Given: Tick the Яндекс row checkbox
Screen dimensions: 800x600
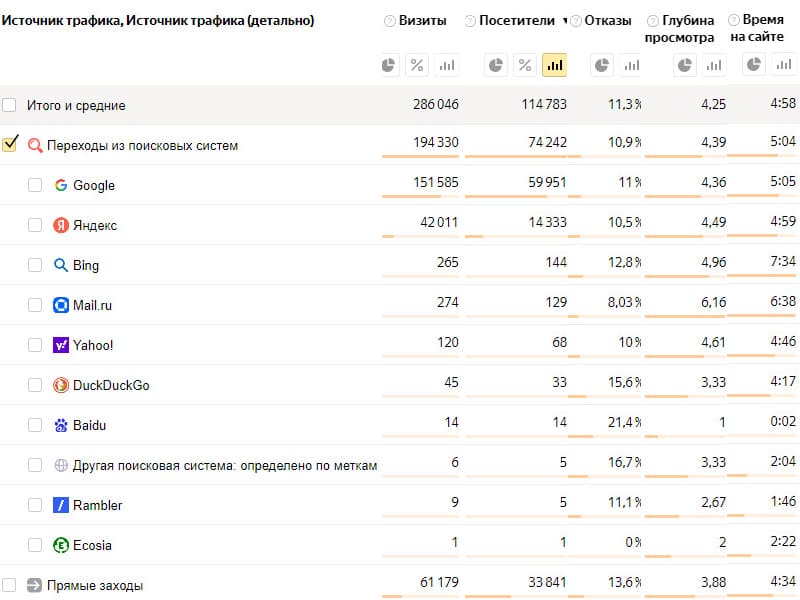Looking at the screenshot, I should (35, 225).
